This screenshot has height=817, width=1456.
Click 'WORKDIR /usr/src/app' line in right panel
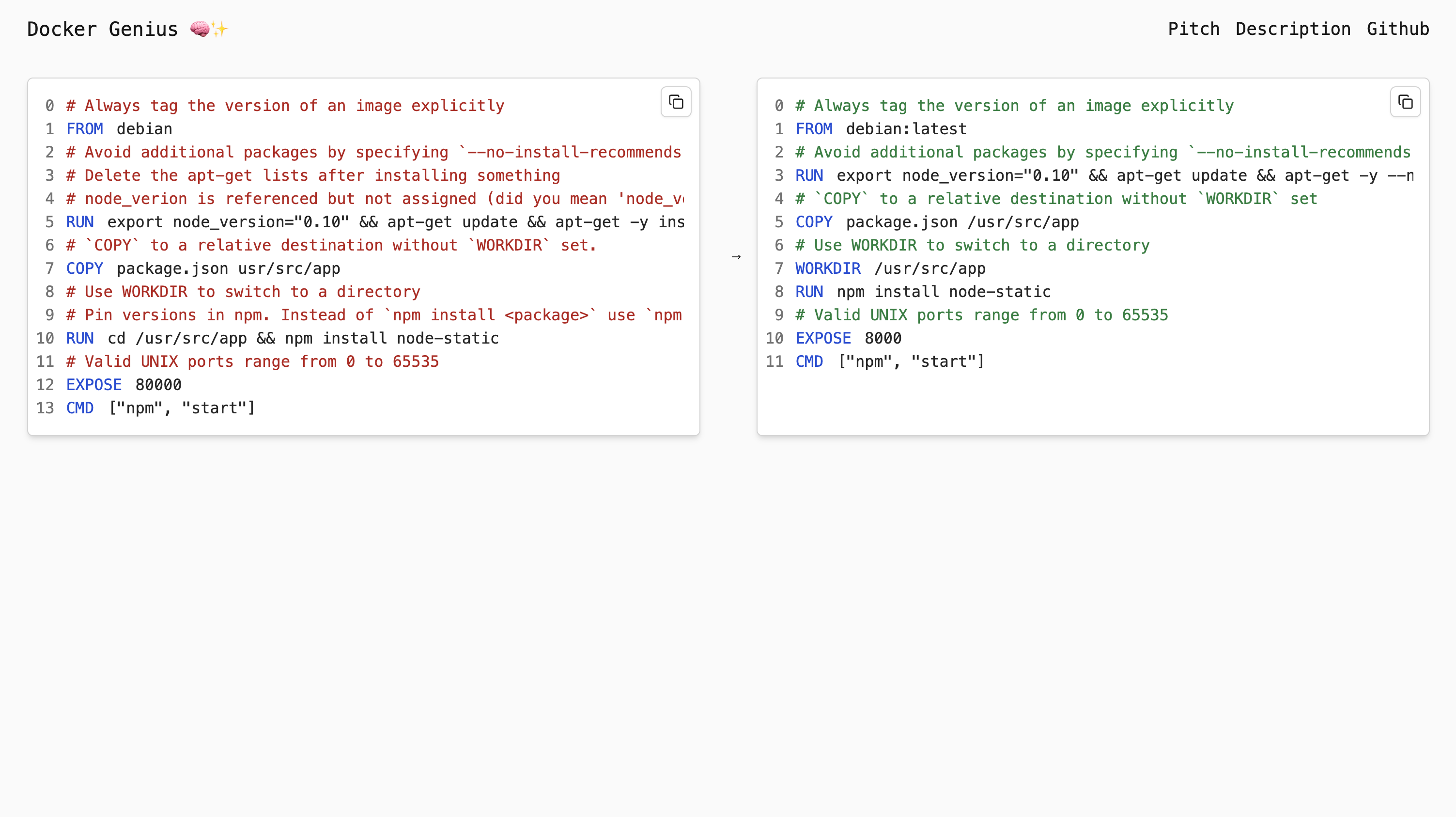890,268
